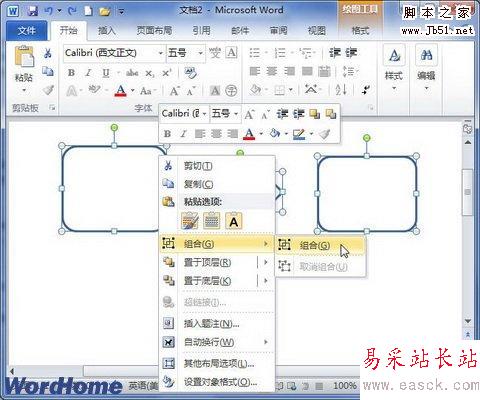Open the 文件 File tab
The width and height of the screenshot is (480, 400).
[27, 31]
